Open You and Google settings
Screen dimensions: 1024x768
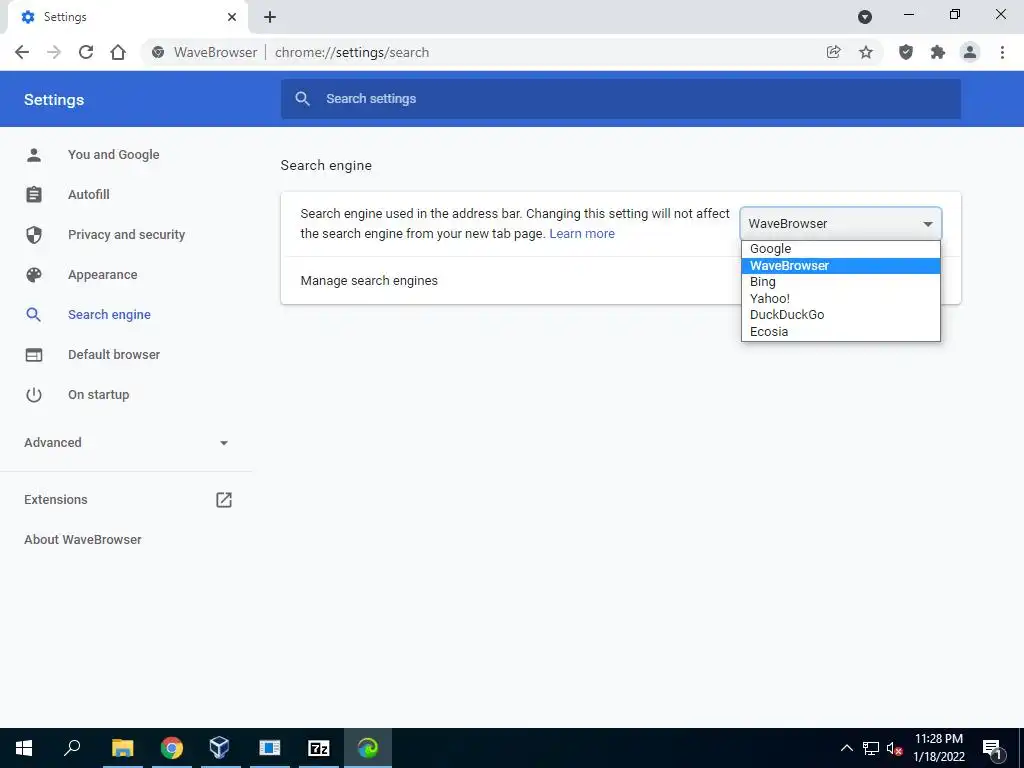point(114,155)
